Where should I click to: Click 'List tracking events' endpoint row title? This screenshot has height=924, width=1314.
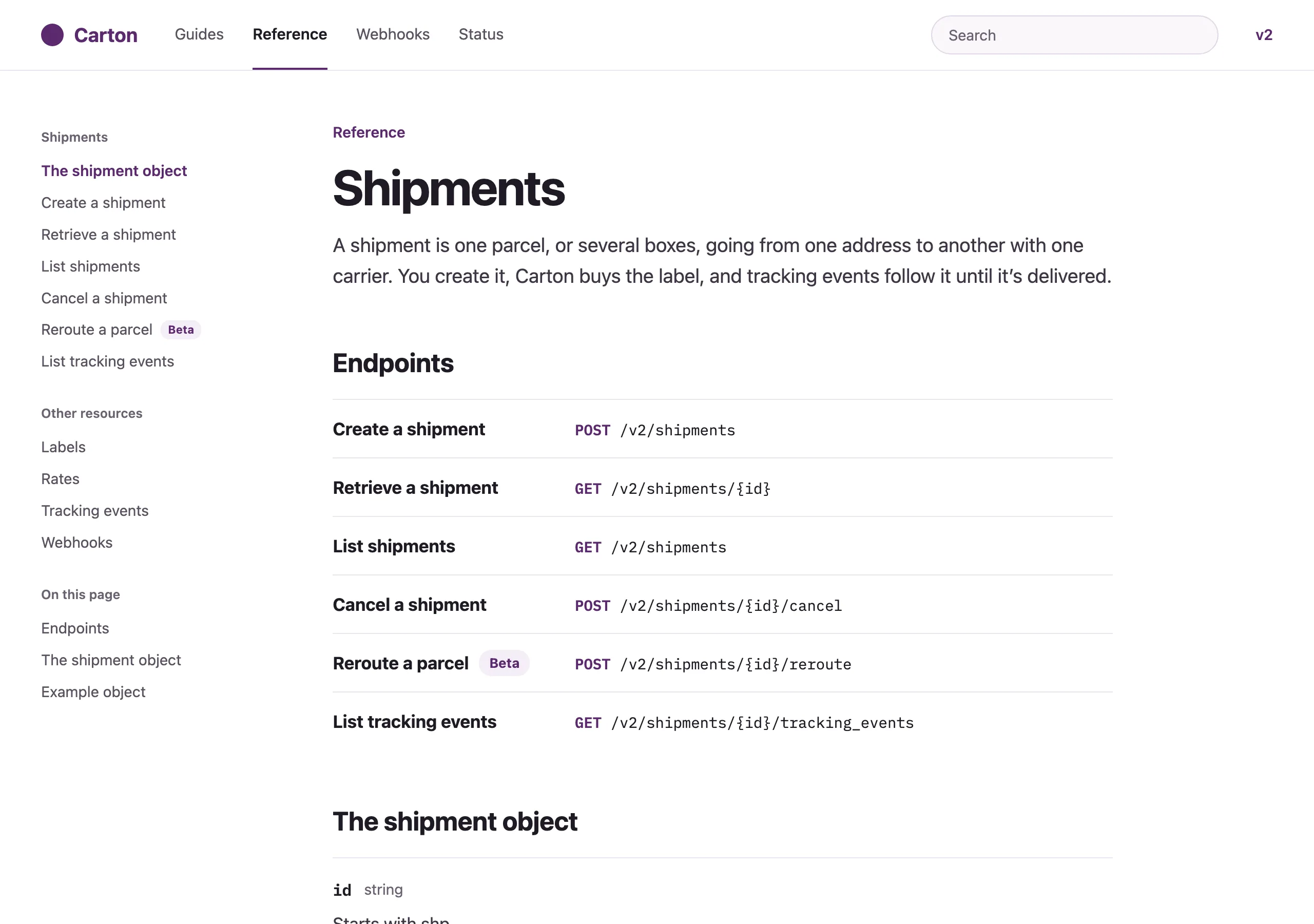(x=414, y=721)
